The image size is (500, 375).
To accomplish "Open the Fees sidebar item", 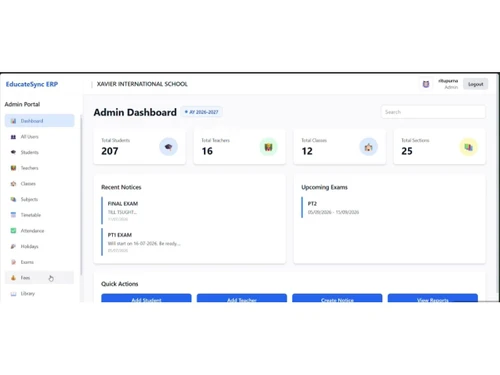I will coord(39,278).
